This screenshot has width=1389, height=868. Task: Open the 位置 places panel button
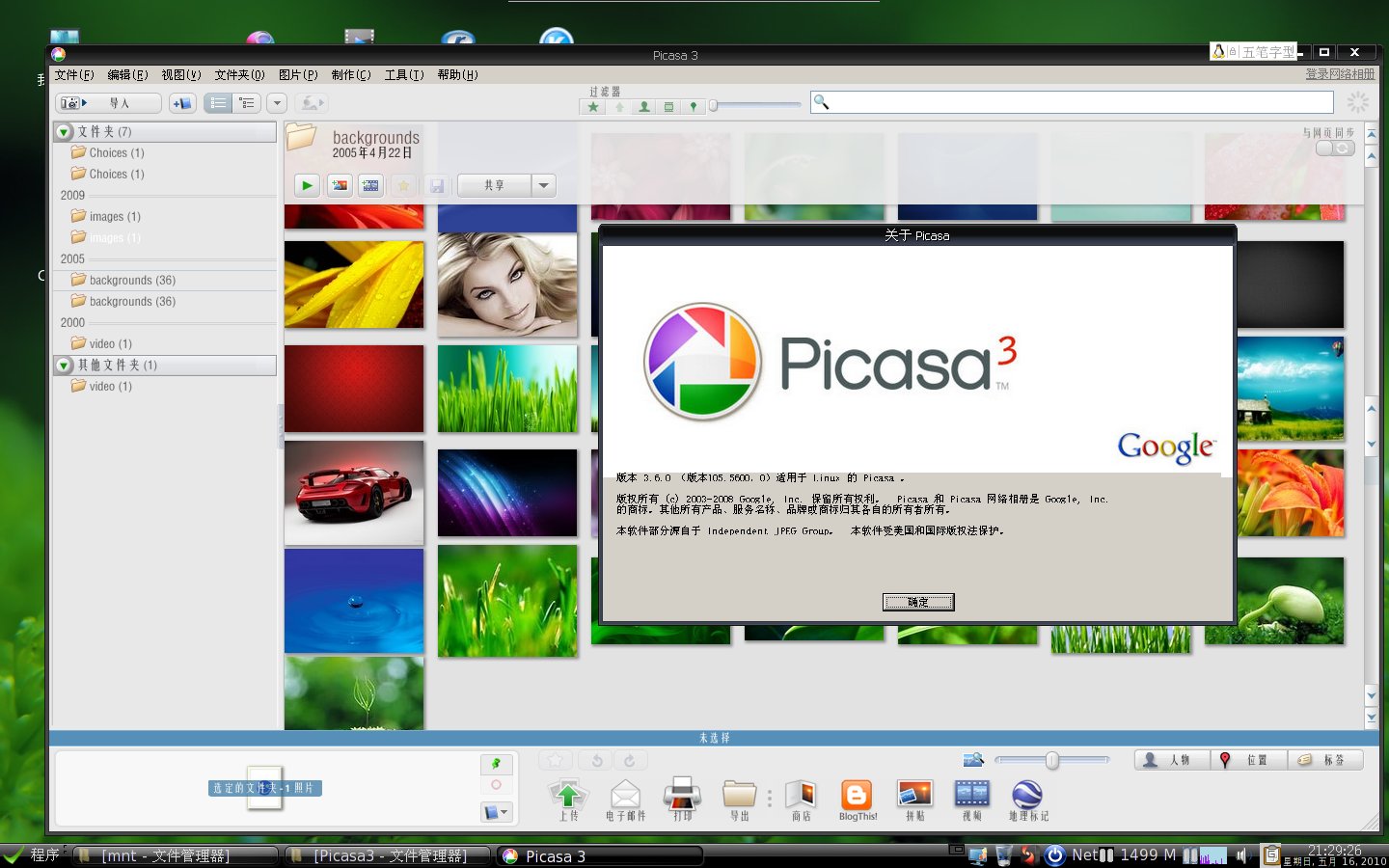tap(1249, 760)
